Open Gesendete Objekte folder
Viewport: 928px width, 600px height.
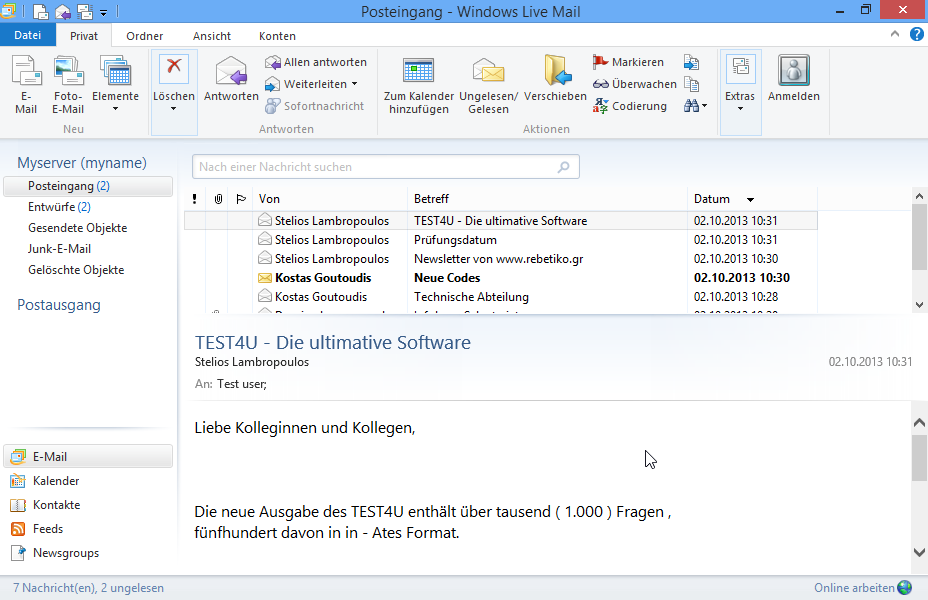point(78,228)
